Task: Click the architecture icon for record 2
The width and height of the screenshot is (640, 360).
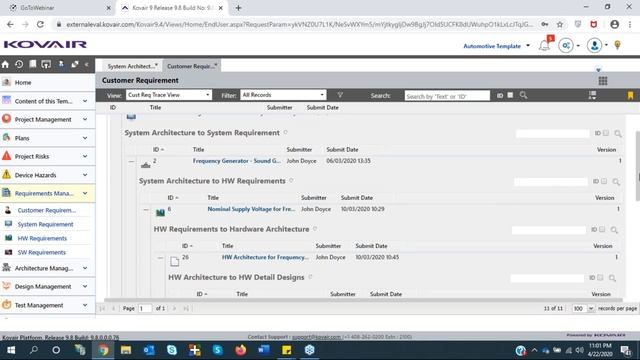Action: [x=146, y=164]
